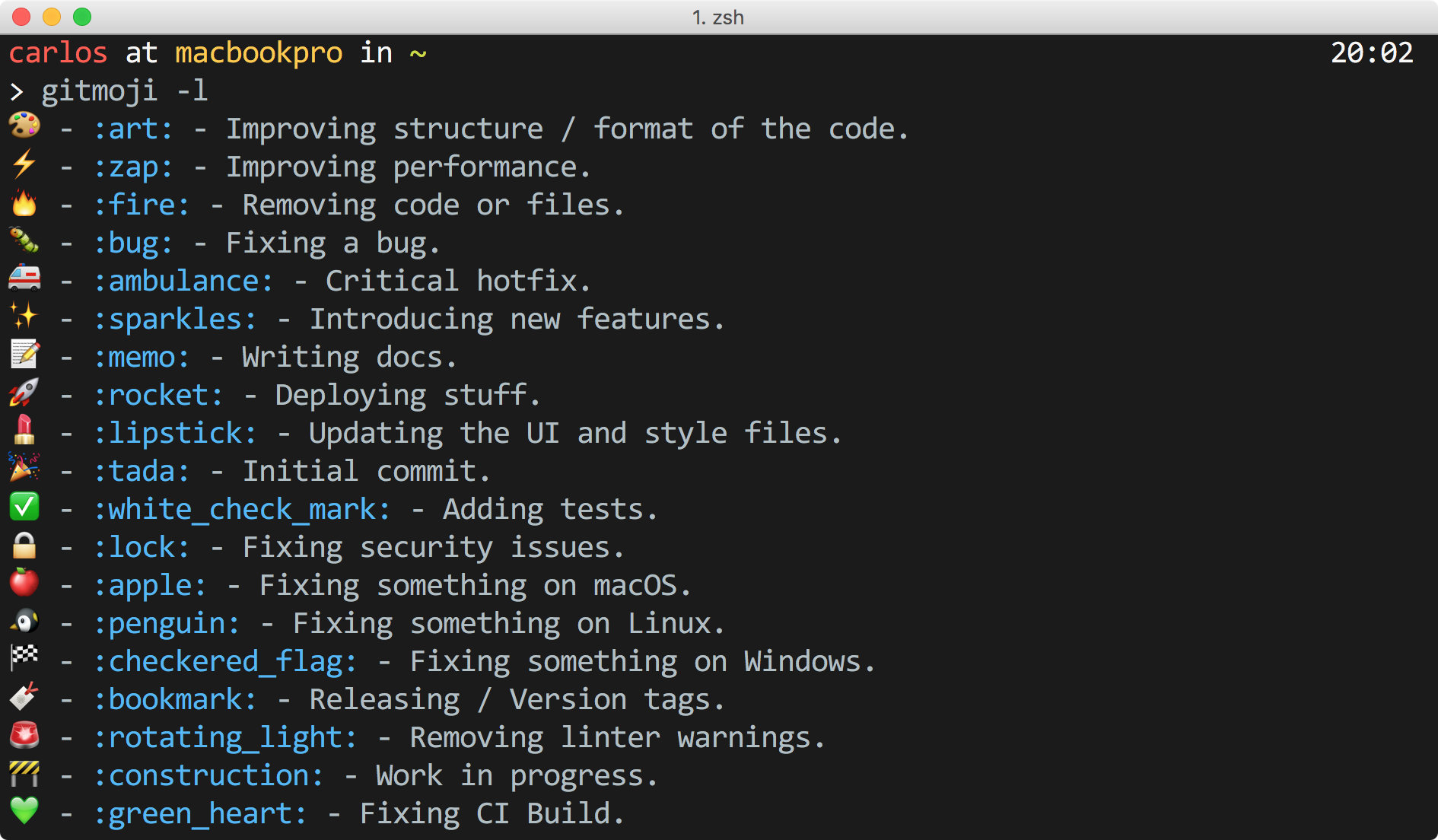Click the '1. zsh' window title

point(718,17)
